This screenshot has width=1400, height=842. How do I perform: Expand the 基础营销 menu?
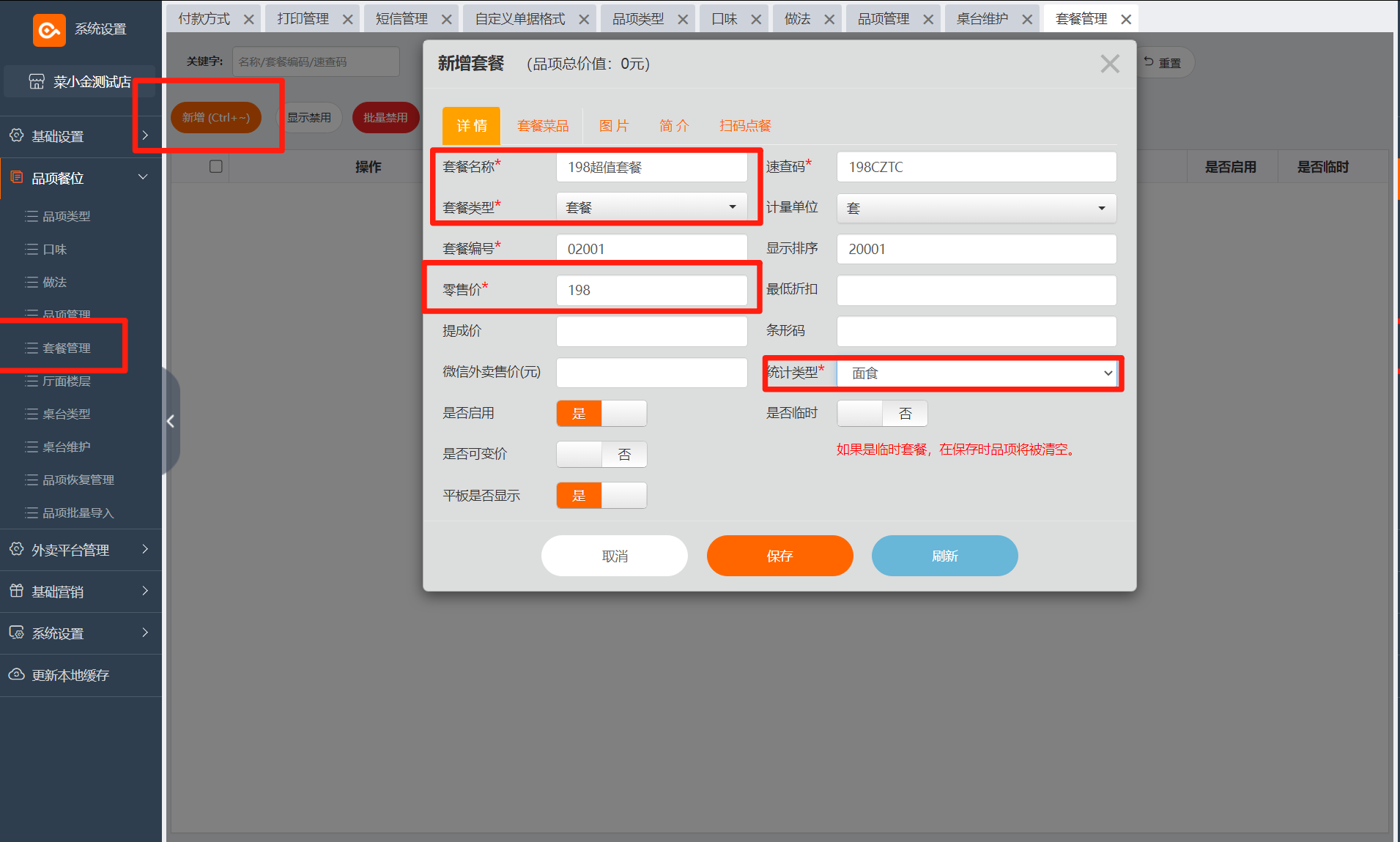[x=145, y=591]
